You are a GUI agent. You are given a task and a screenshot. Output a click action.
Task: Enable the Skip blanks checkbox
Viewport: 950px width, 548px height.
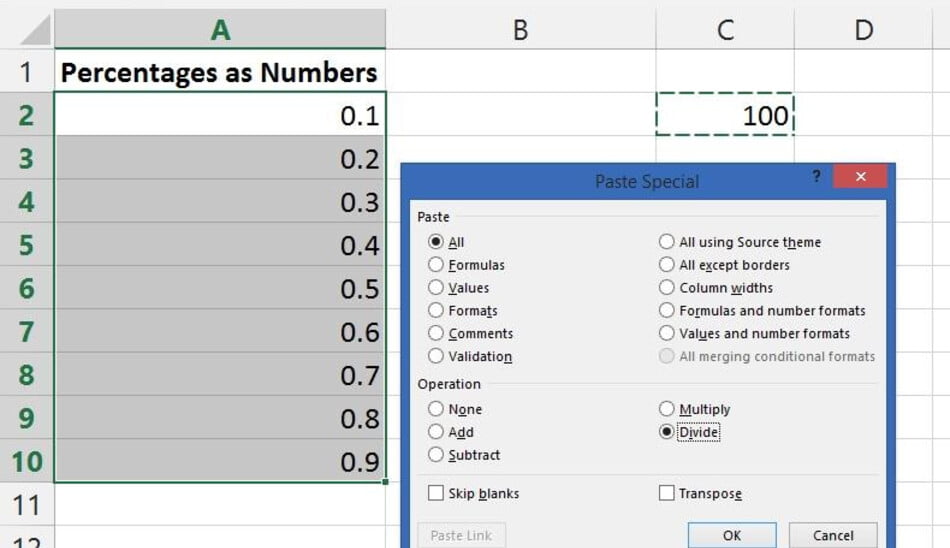(x=436, y=493)
